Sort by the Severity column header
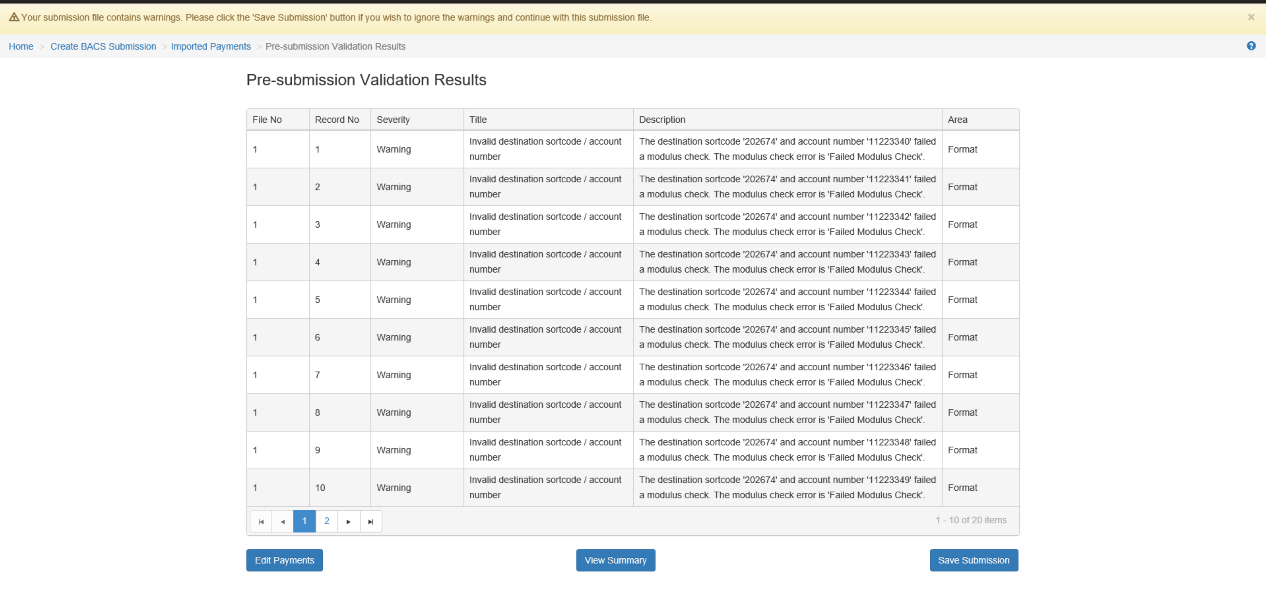The image size is (1266, 616). [x=393, y=120]
